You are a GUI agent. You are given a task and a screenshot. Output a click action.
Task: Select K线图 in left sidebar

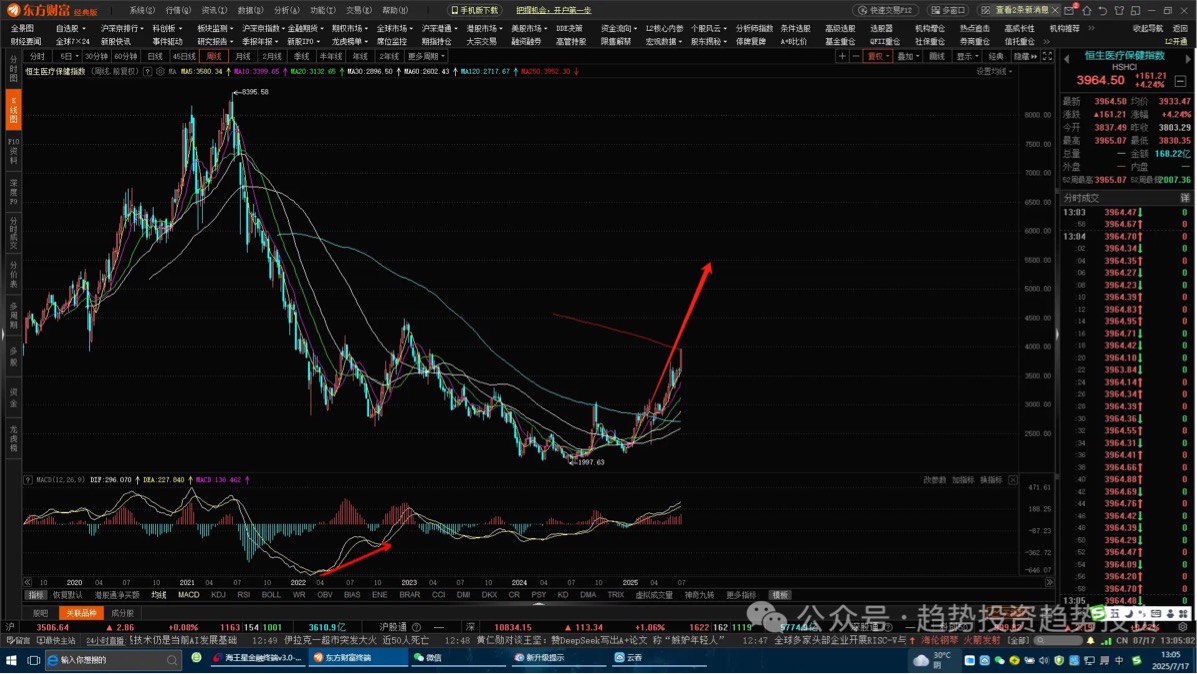pyautogui.click(x=13, y=109)
